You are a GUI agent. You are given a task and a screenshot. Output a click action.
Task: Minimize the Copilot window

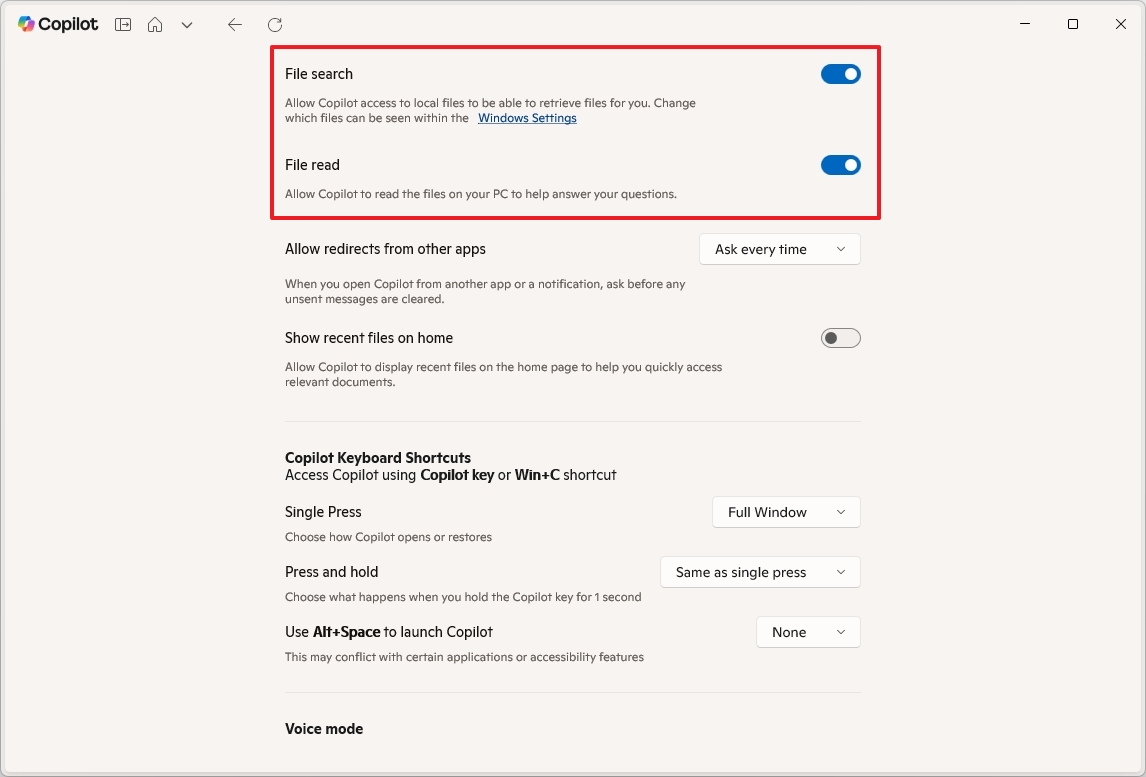pyautogui.click(x=1024, y=24)
